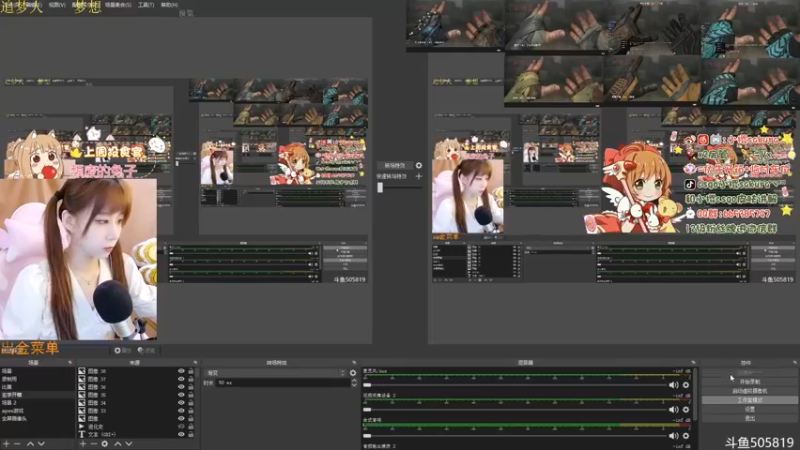Toggle visibility of source 图像 38
The width and height of the screenshot is (800, 450).
point(181,371)
